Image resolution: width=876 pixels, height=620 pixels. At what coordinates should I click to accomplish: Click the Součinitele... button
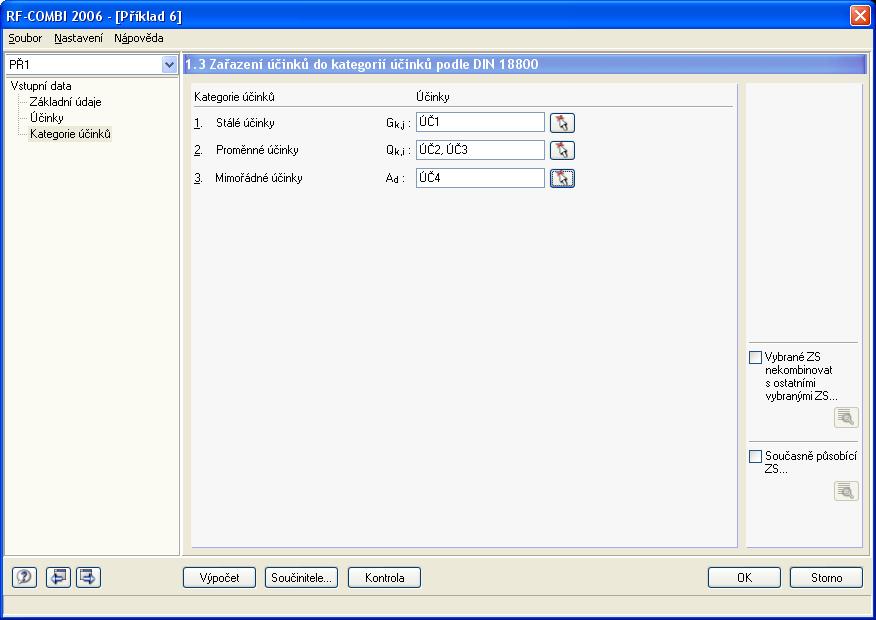[x=301, y=578]
